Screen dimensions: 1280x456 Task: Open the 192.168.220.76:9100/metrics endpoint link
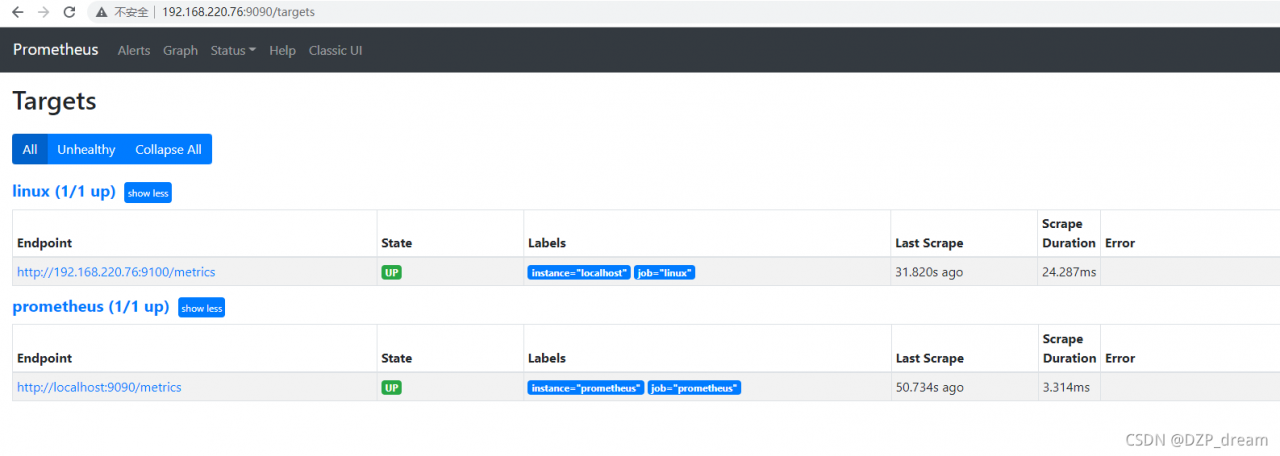[x=116, y=272]
